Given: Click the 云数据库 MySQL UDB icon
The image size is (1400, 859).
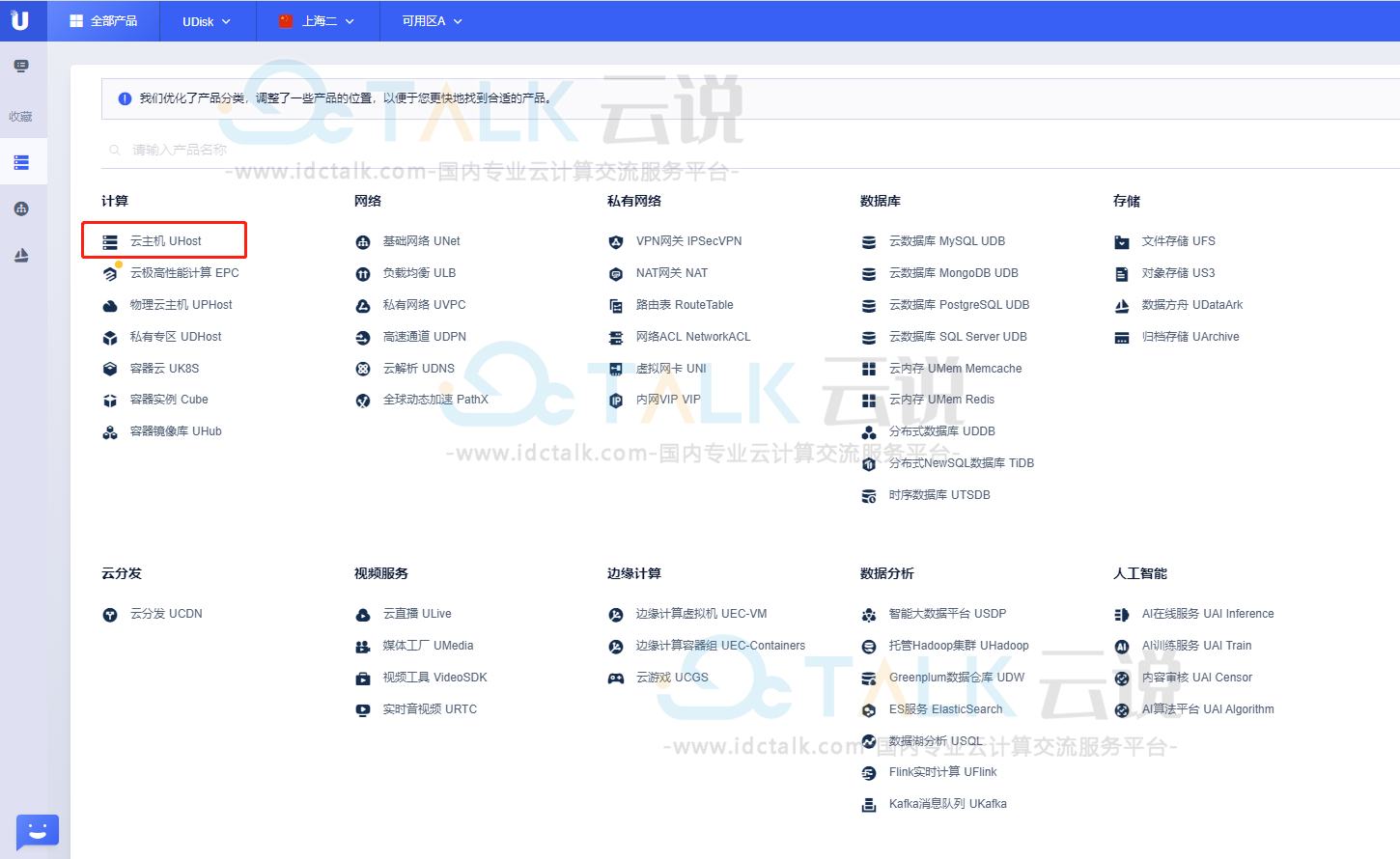Looking at the screenshot, I should pyautogui.click(x=869, y=241).
